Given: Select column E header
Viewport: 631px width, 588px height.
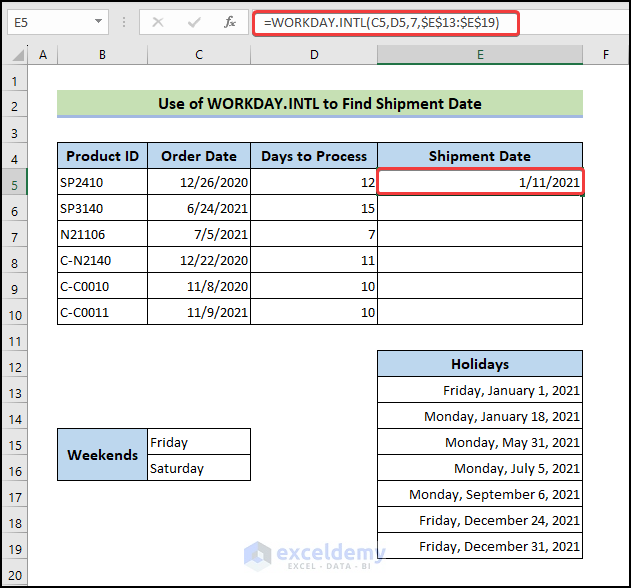Looking at the screenshot, I should pyautogui.click(x=480, y=55).
